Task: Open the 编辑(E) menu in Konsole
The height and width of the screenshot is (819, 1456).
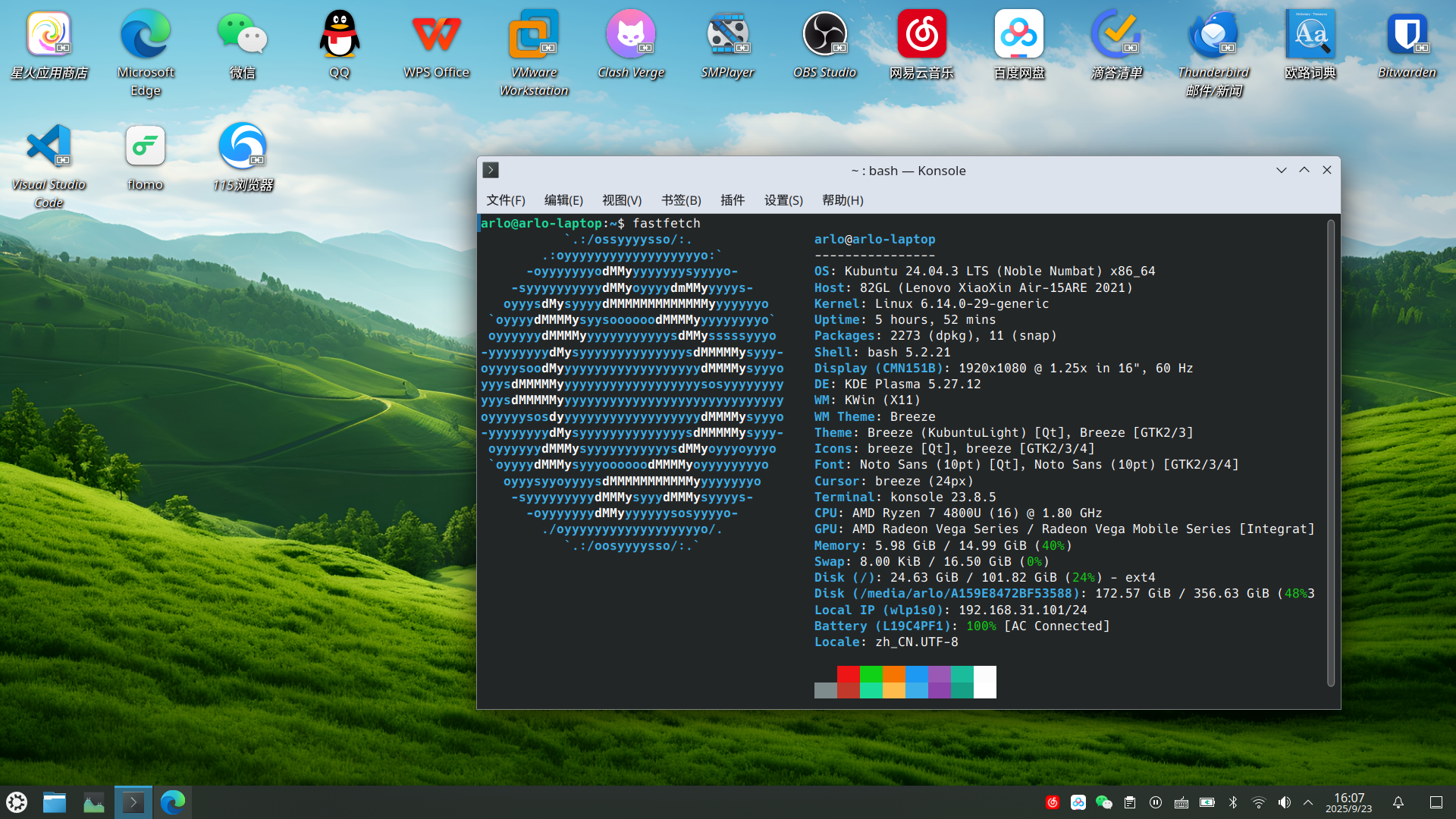Action: [563, 200]
